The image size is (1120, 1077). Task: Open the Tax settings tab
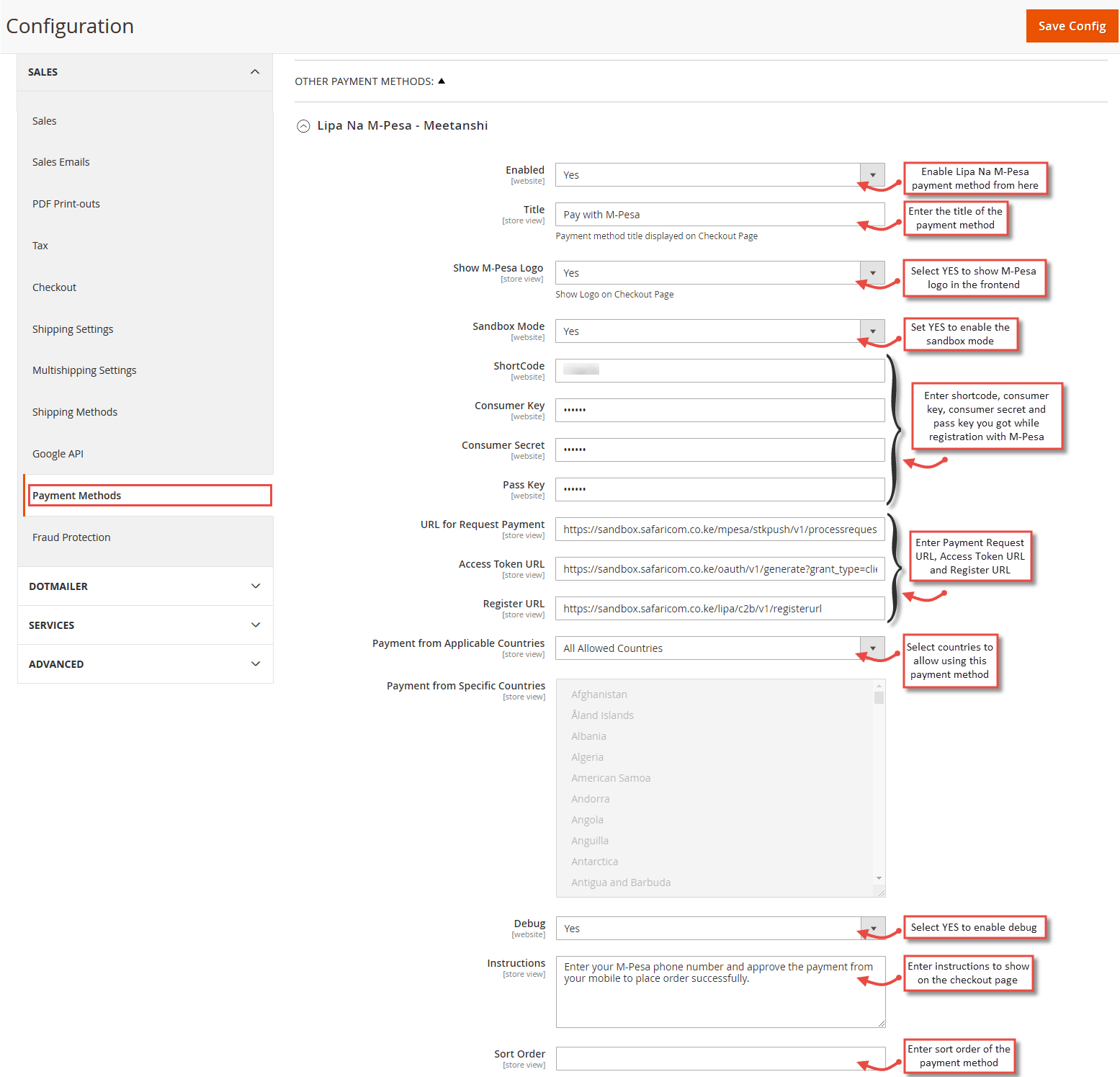40,246
